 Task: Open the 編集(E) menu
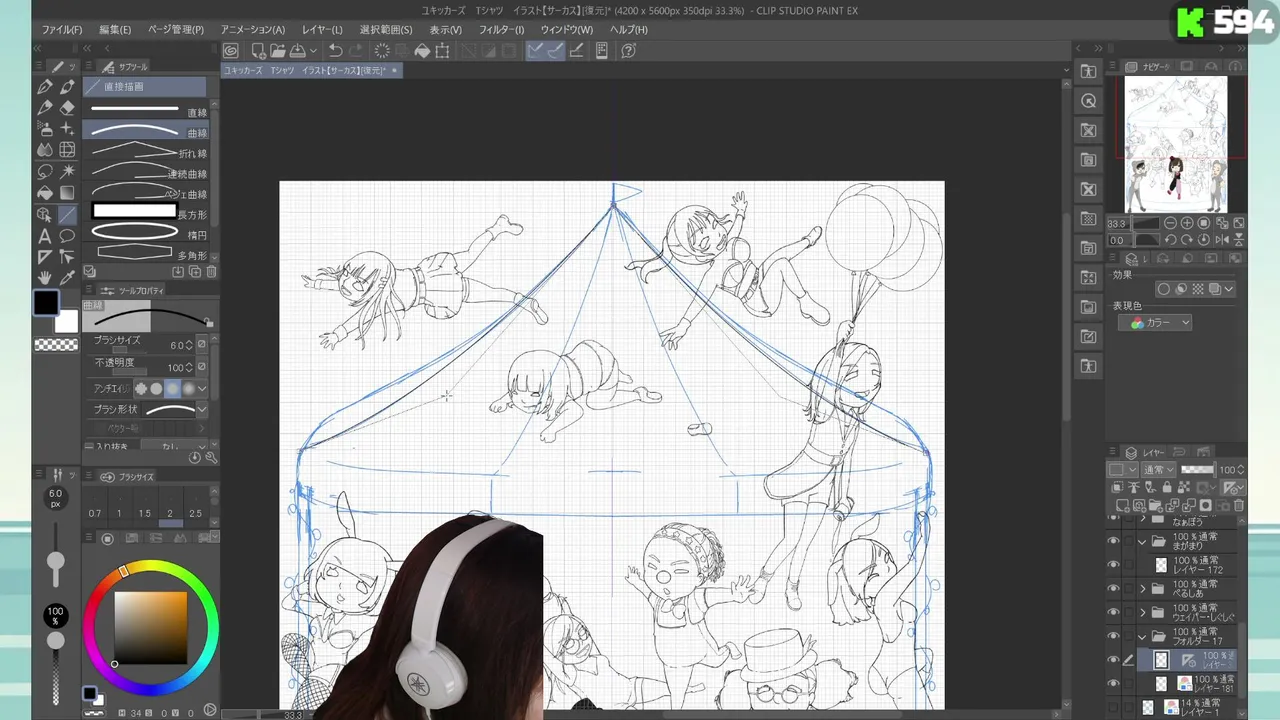(x=115, y=30)
